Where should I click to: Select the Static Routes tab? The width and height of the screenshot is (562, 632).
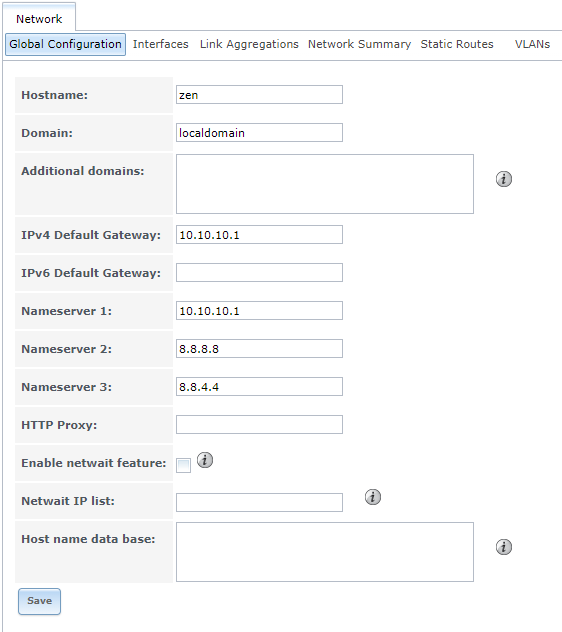(x=457, y=44)
